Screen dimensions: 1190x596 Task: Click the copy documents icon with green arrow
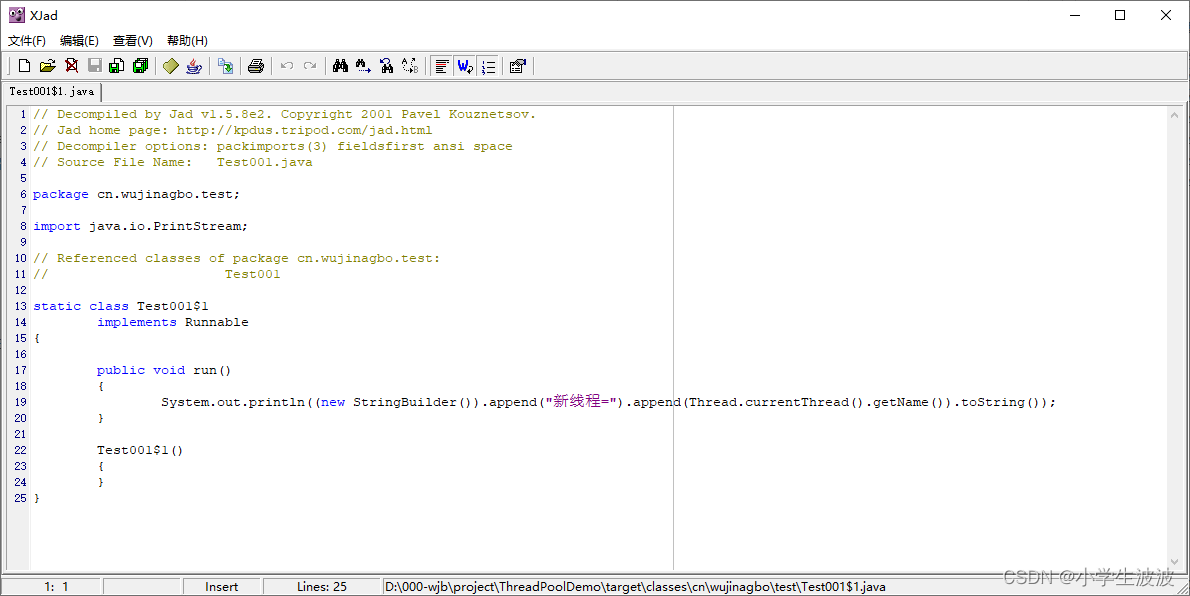click(x=225, y=66)
